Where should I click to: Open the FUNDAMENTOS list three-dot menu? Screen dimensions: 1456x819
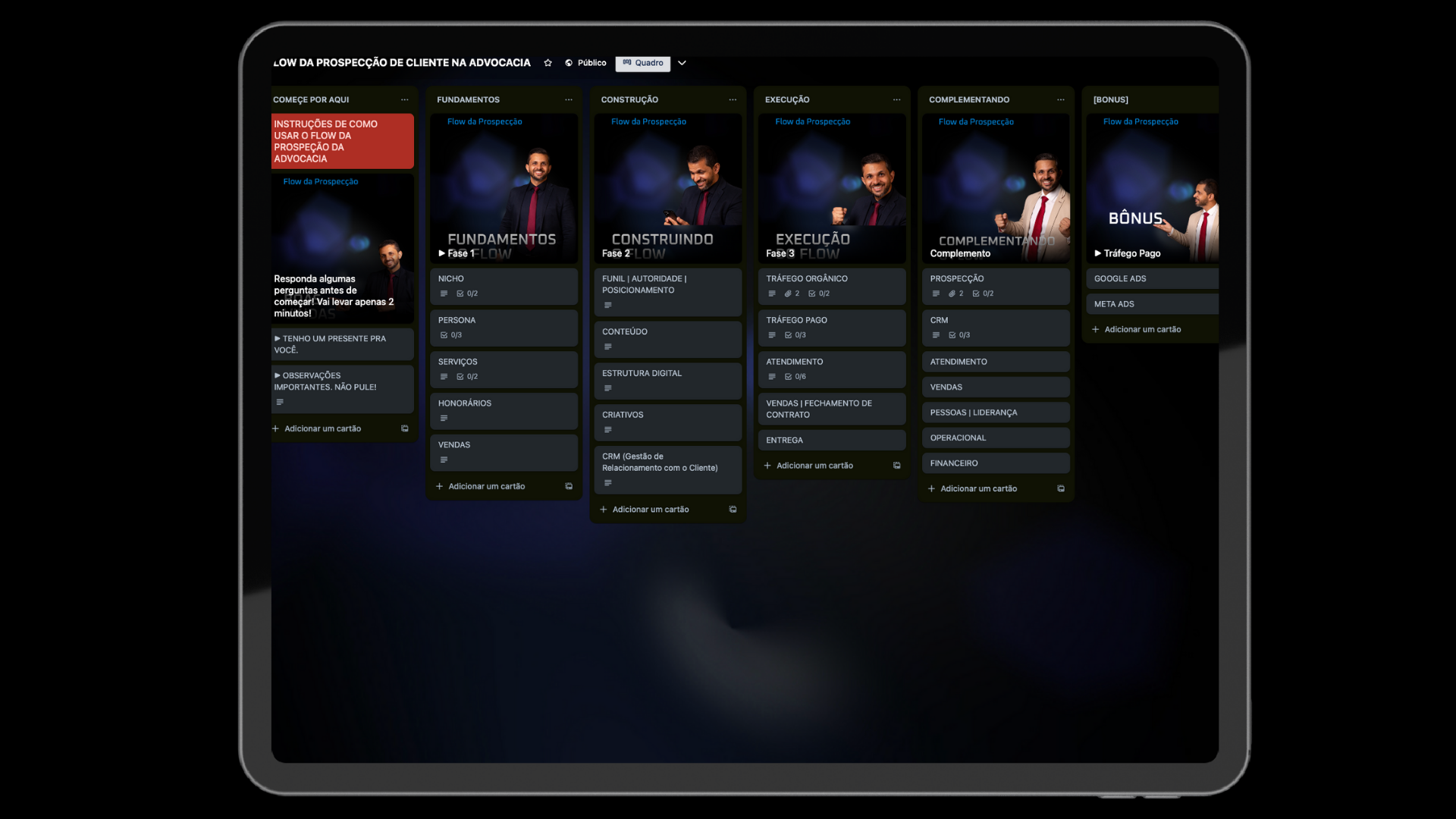tap(569, 100)
